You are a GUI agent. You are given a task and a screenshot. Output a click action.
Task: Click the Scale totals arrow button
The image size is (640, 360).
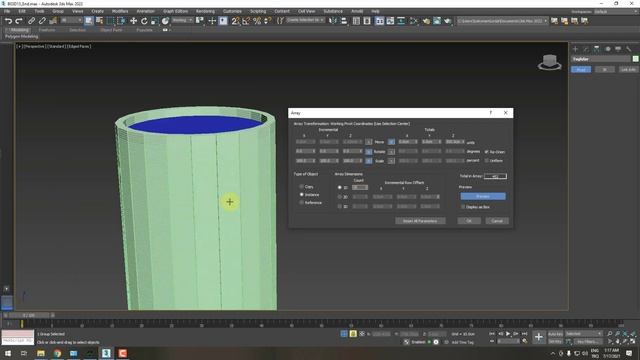click(391, 161)
